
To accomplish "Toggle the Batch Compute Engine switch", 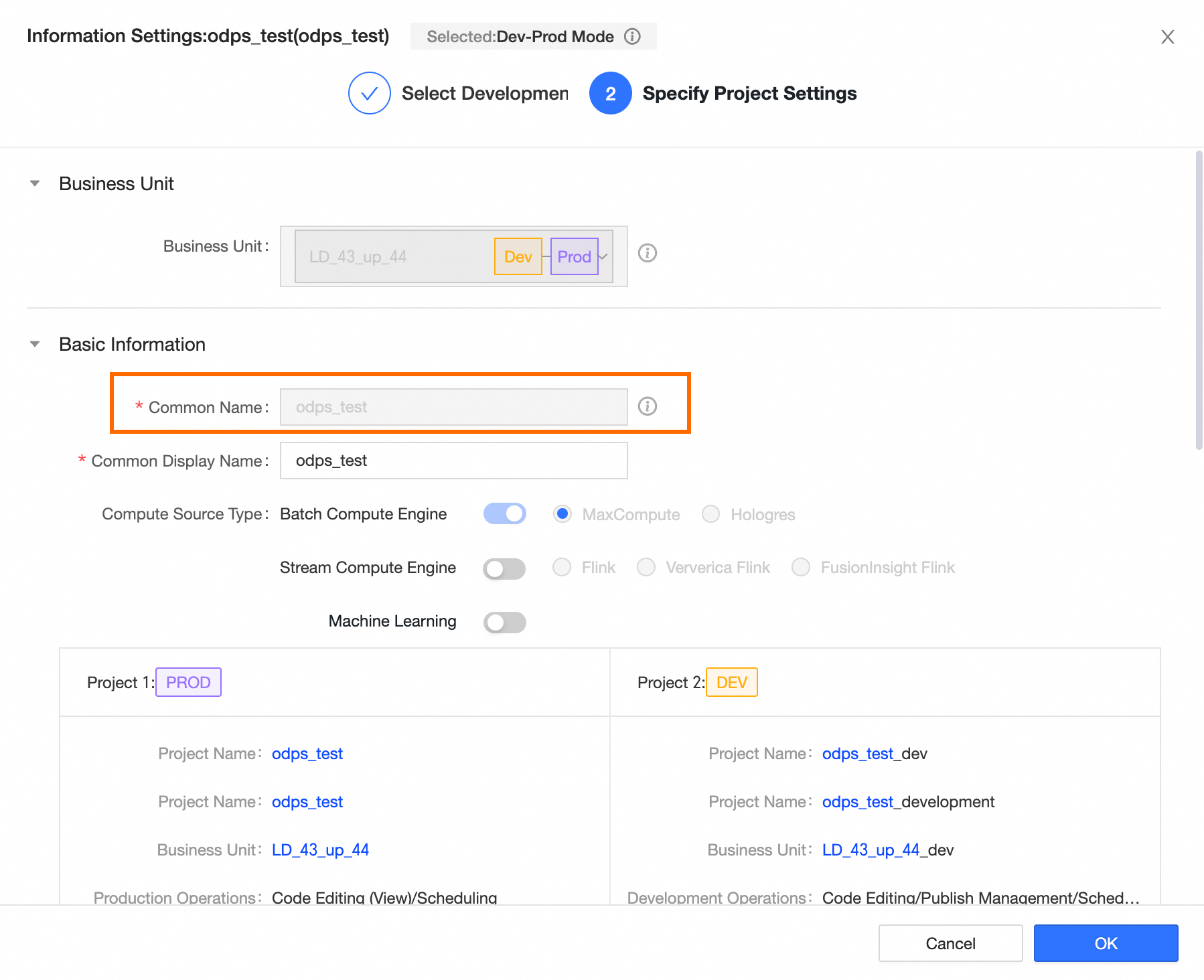I will pos(504,514).
